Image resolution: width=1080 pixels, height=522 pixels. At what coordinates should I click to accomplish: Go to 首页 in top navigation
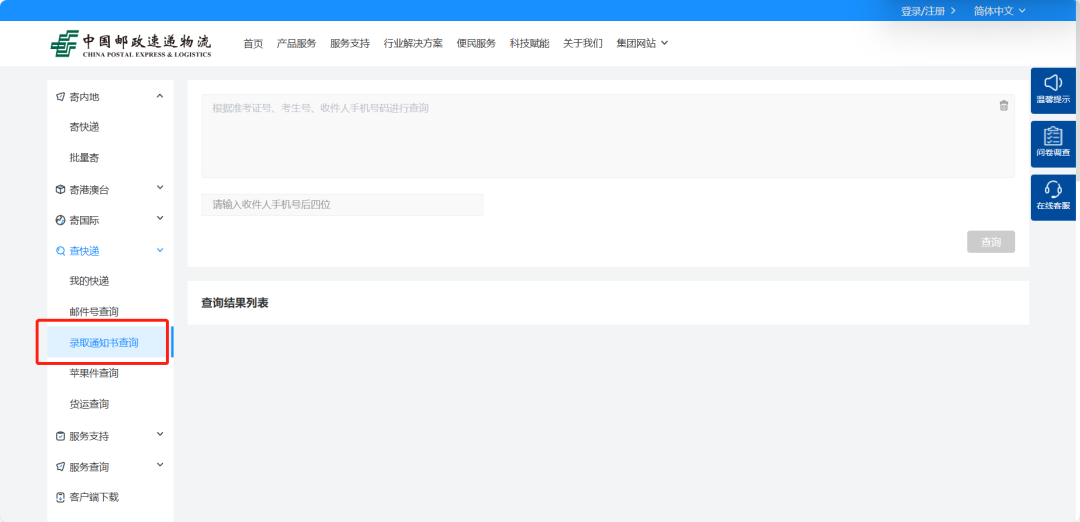[x=253, y=43]
